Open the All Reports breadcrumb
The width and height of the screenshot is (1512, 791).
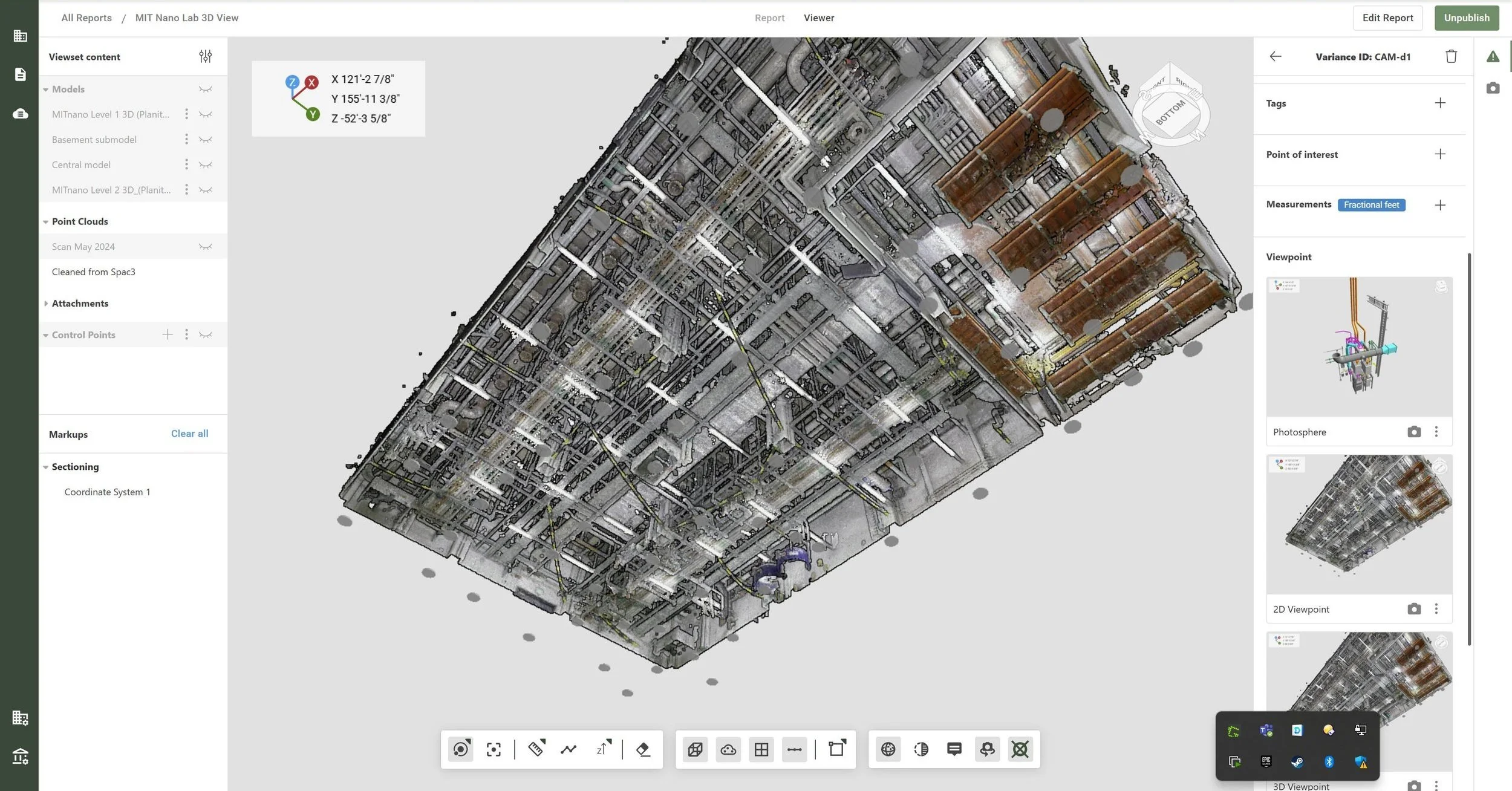click(86, 18)
